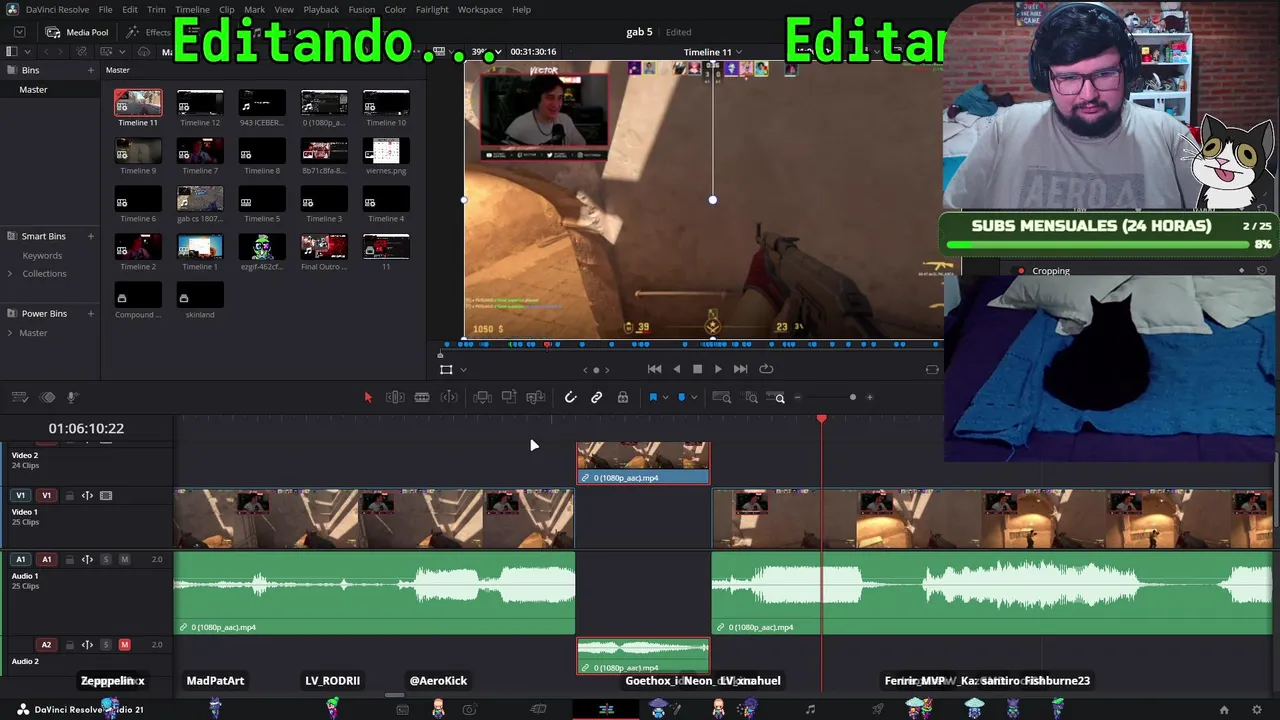Screen dimensions: 1280x720
Task: Select Timeline 12 thumbnail in media pool
Action: 200,103
